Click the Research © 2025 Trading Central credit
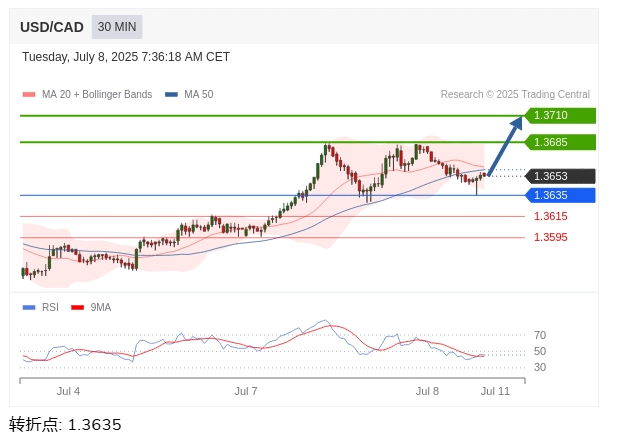The width and height of the screenshot is (636, 441). point(515,95)
